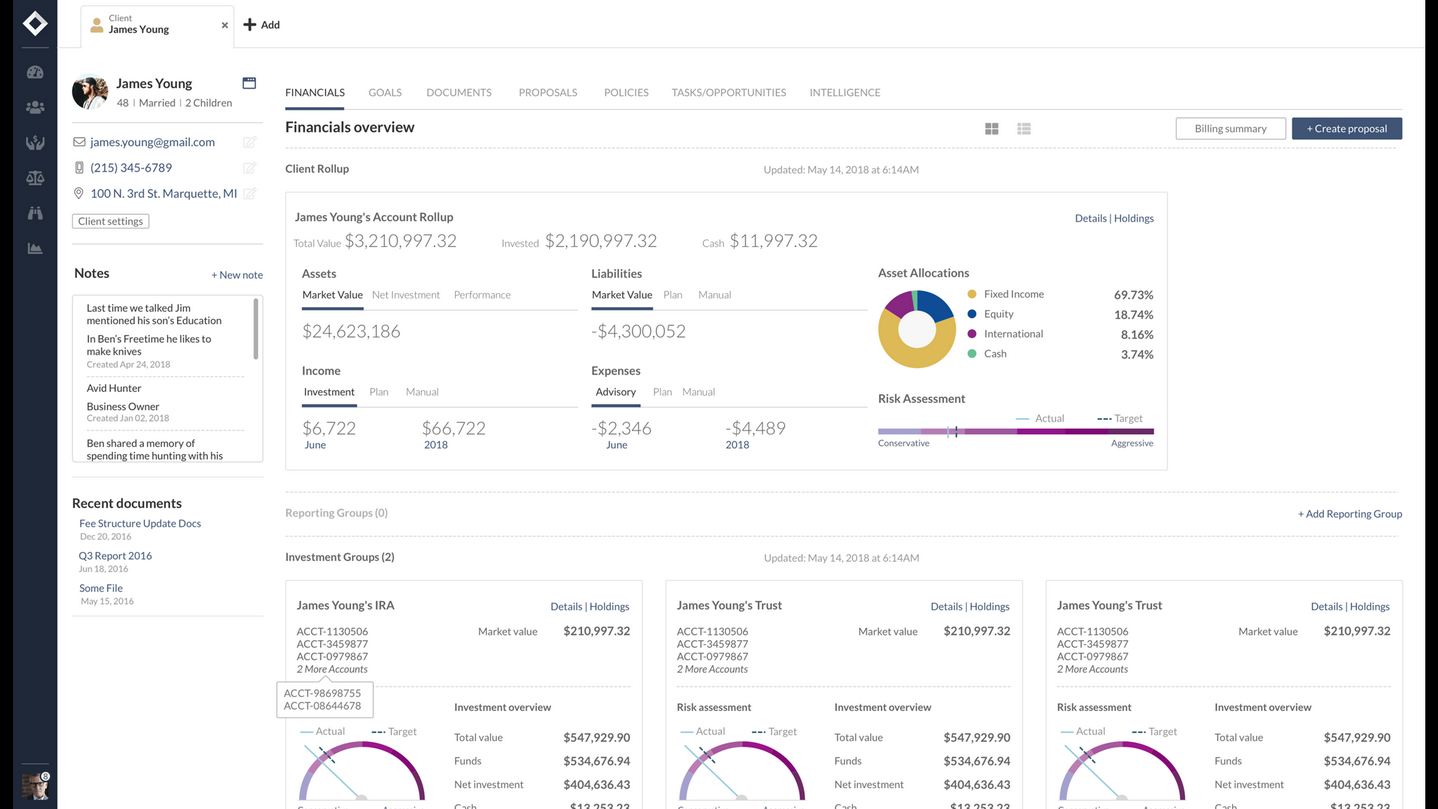Screen dimensions: 1438x809
Task: Click the edit icon beside the email address
Action: (249, 142)
